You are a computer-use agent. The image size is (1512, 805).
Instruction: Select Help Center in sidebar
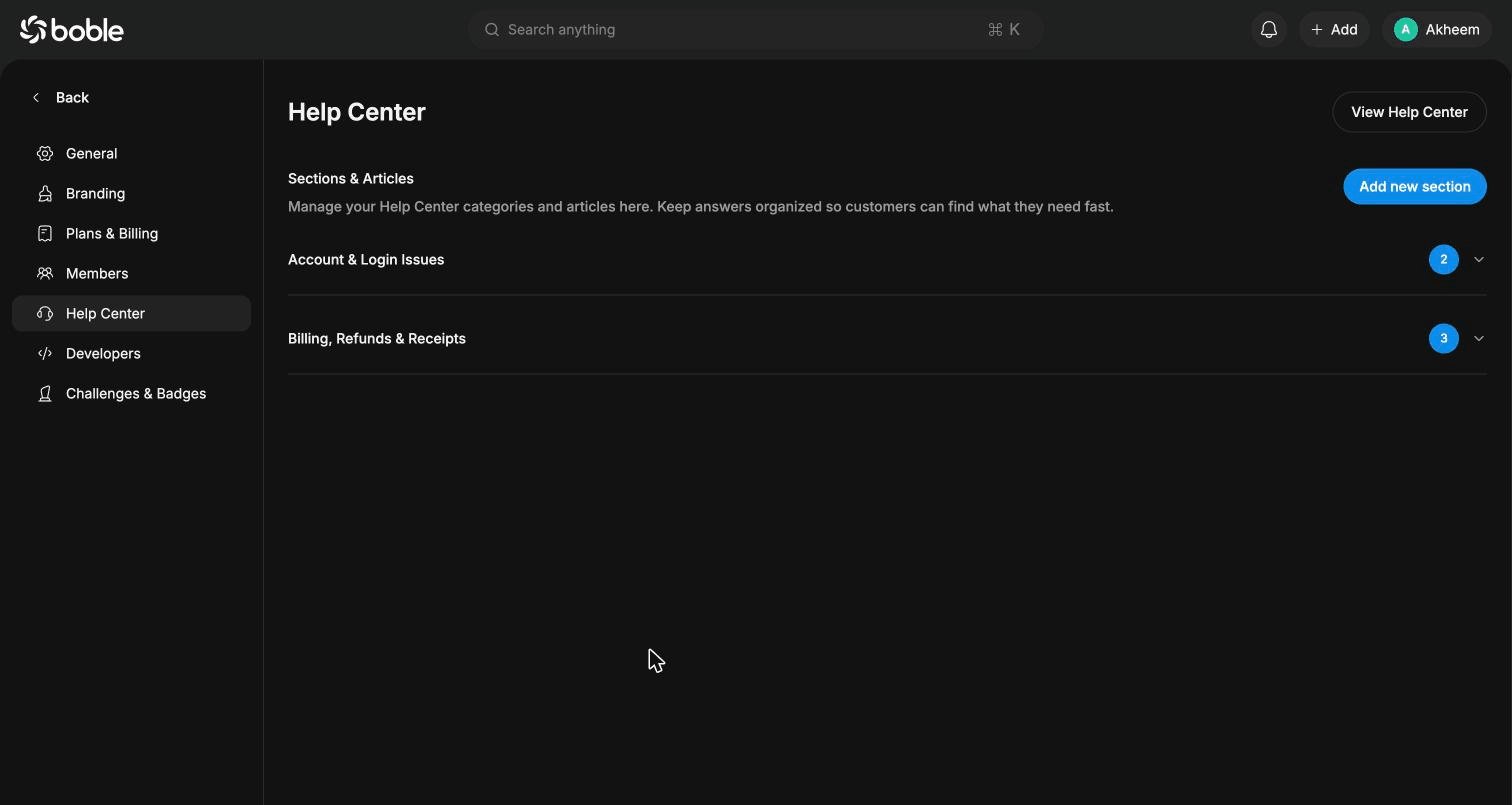tap(131, 314)
